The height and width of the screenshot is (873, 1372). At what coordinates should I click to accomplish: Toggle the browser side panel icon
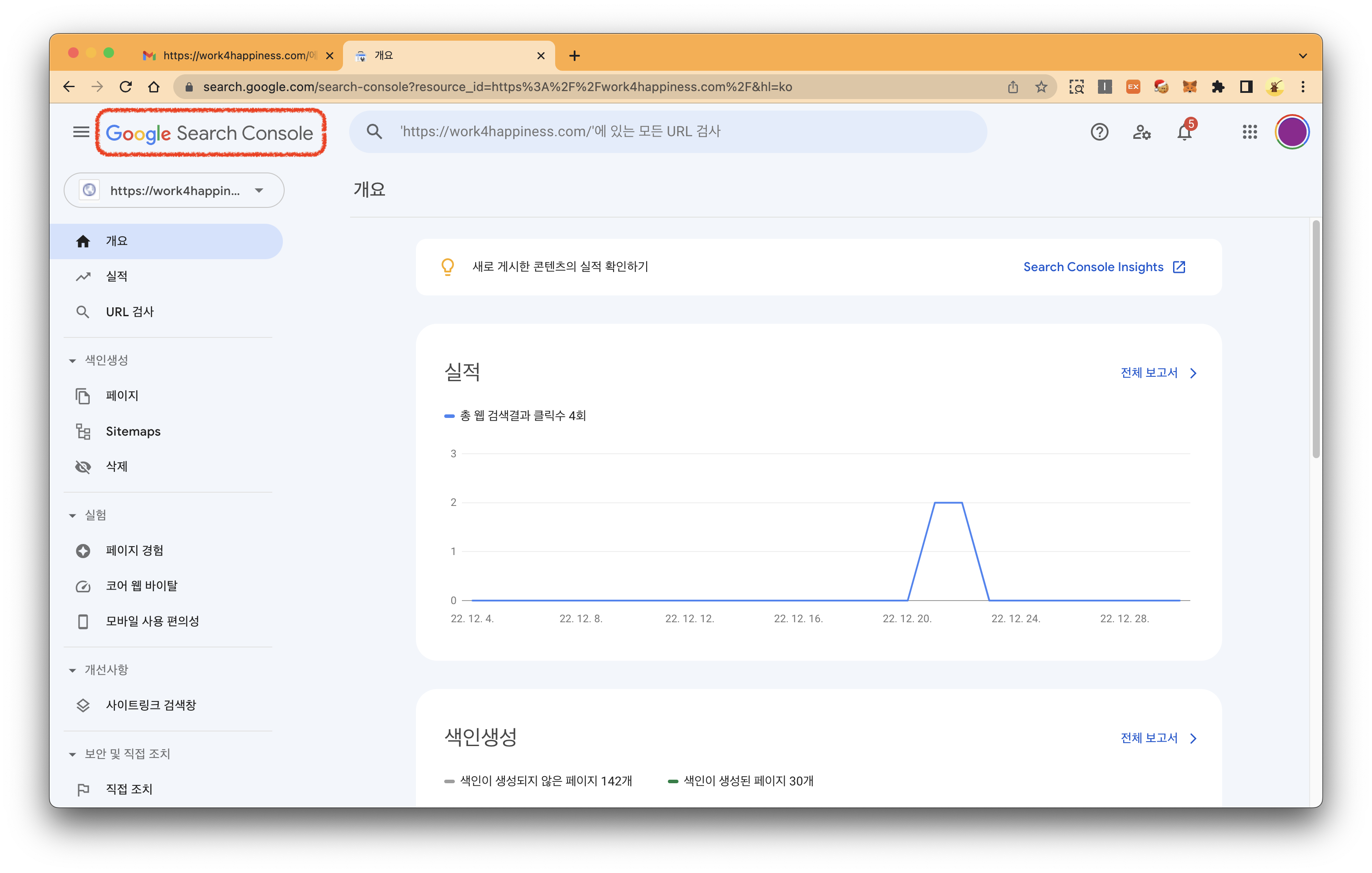[1246, 87]
